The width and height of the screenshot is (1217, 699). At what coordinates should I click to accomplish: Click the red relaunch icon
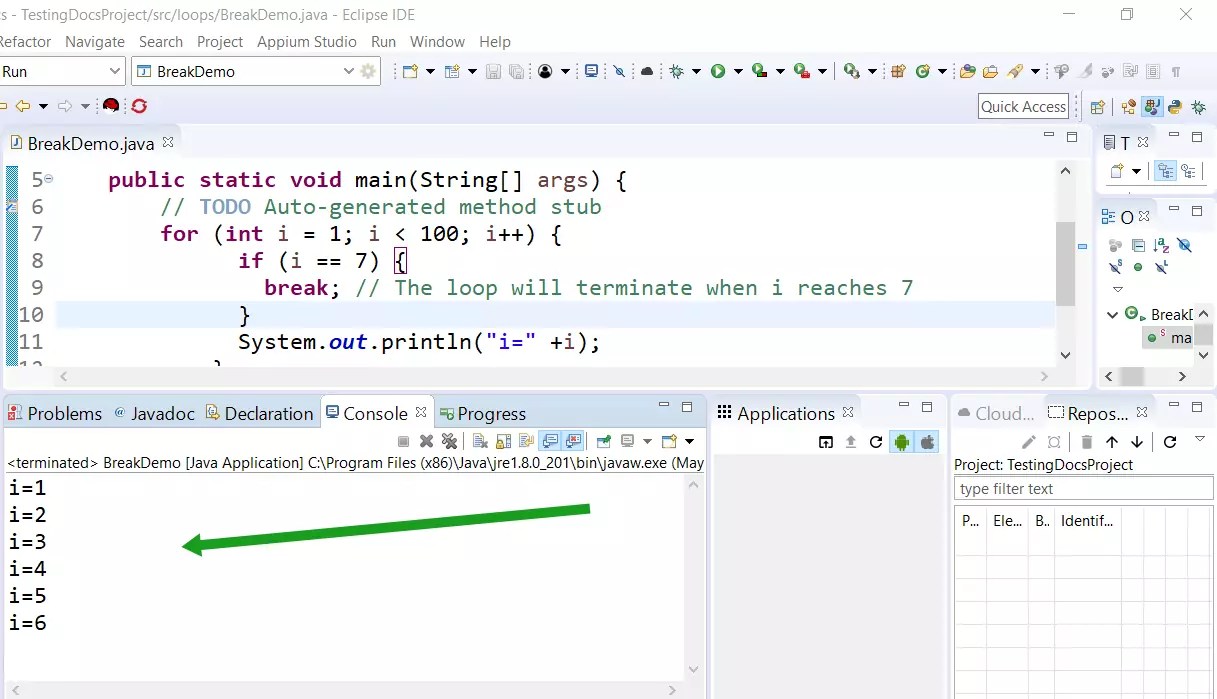(x=139, y=105)
